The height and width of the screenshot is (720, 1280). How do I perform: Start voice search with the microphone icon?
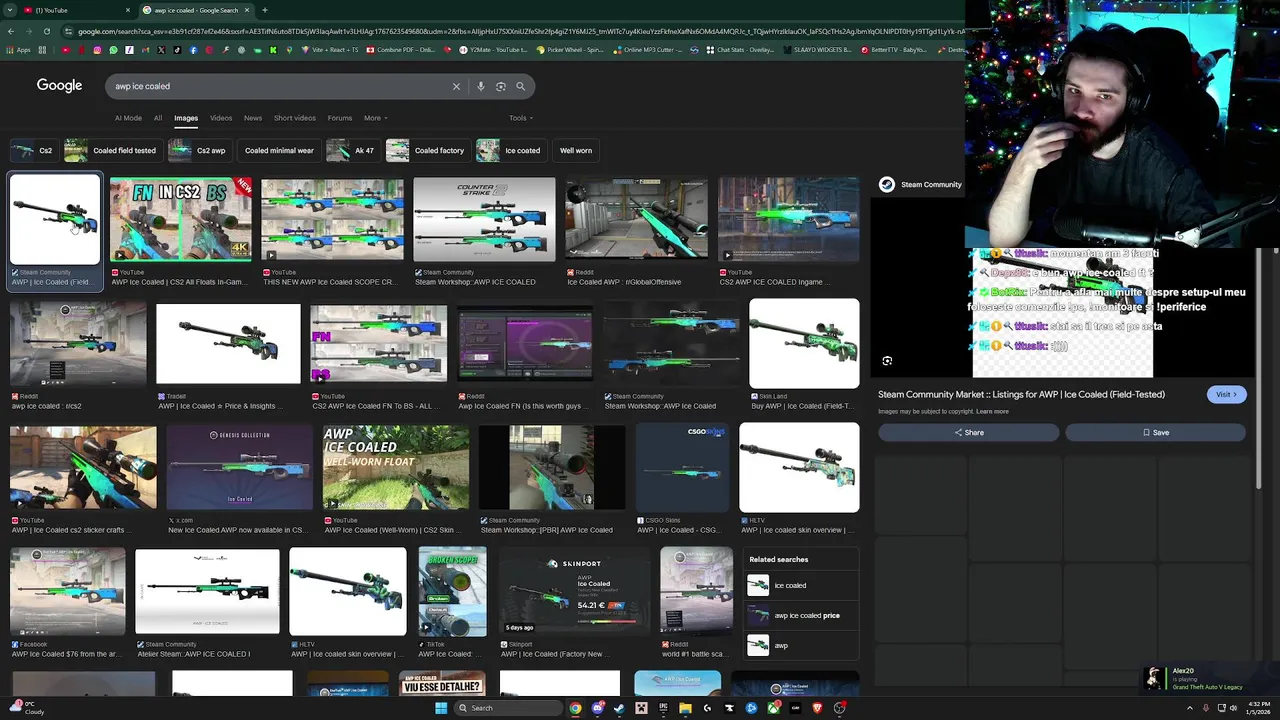coord(481,86)
